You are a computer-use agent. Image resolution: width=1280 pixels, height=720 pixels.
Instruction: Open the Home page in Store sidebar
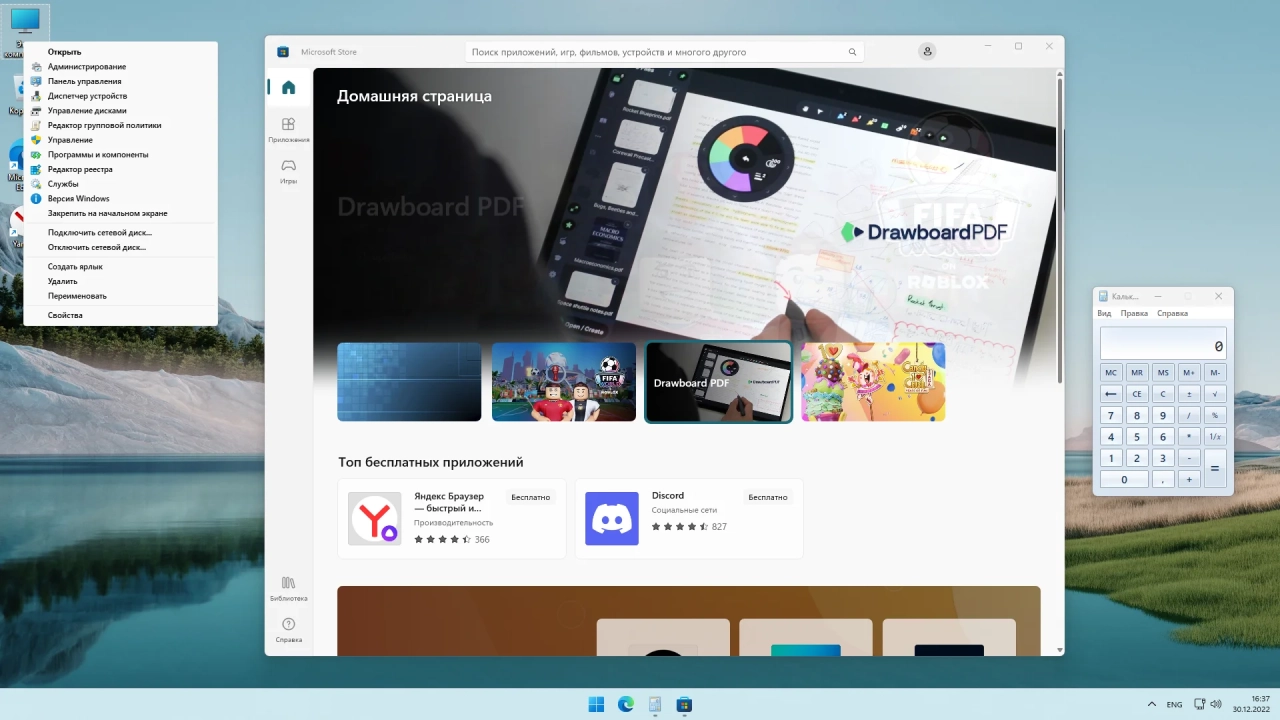(x=288, y=87)
